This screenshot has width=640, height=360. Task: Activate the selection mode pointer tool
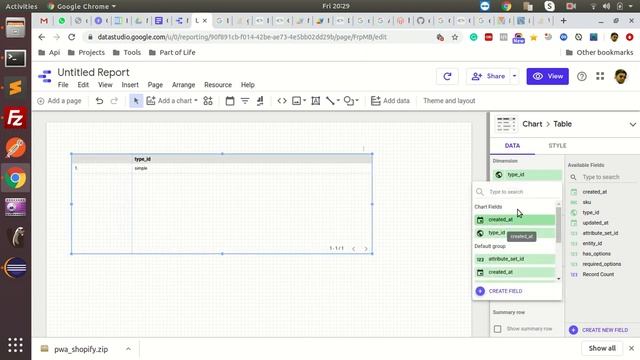[x=136, y=101]
